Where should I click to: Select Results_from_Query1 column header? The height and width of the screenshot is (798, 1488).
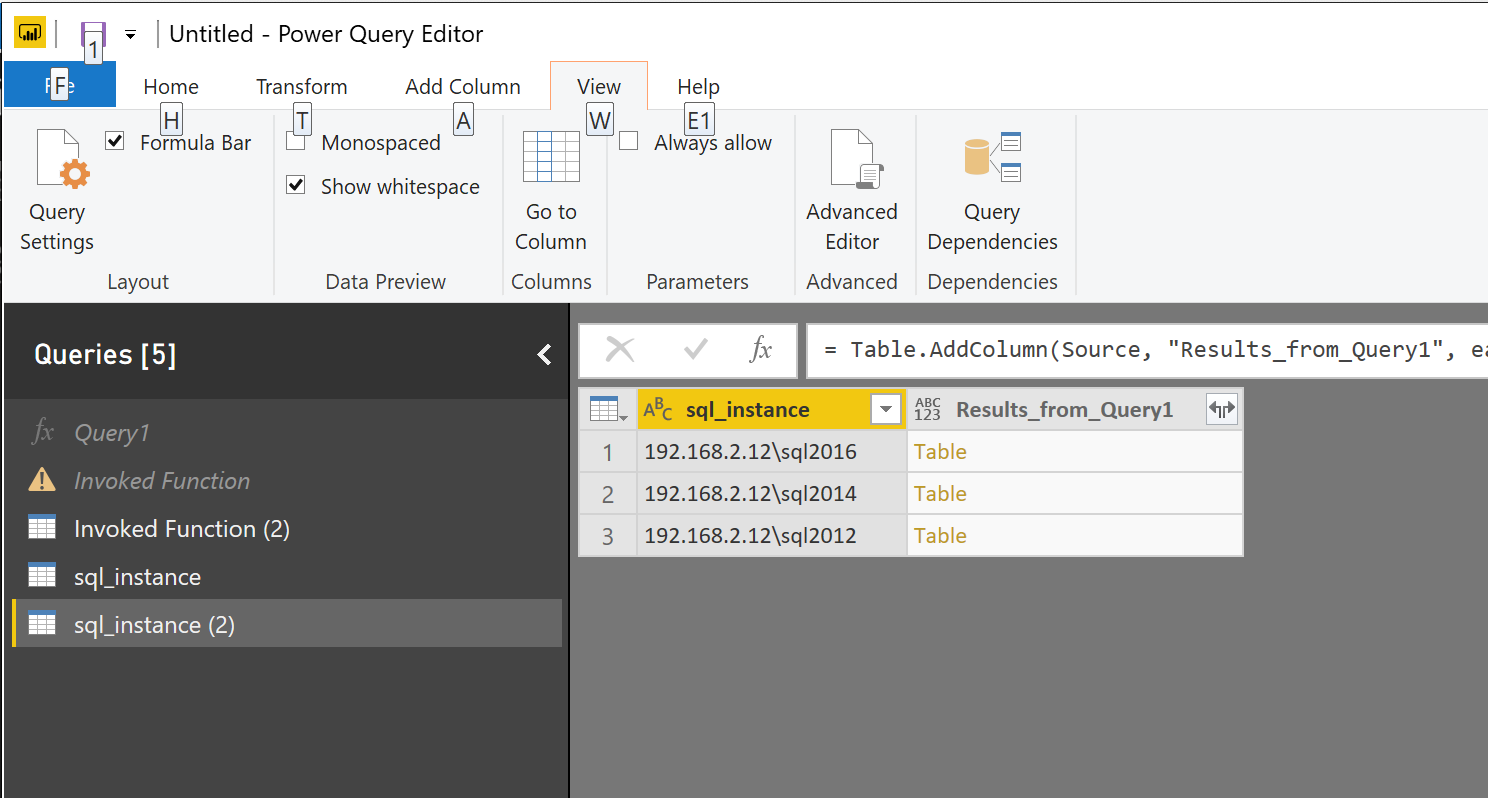pos(1075,409)
